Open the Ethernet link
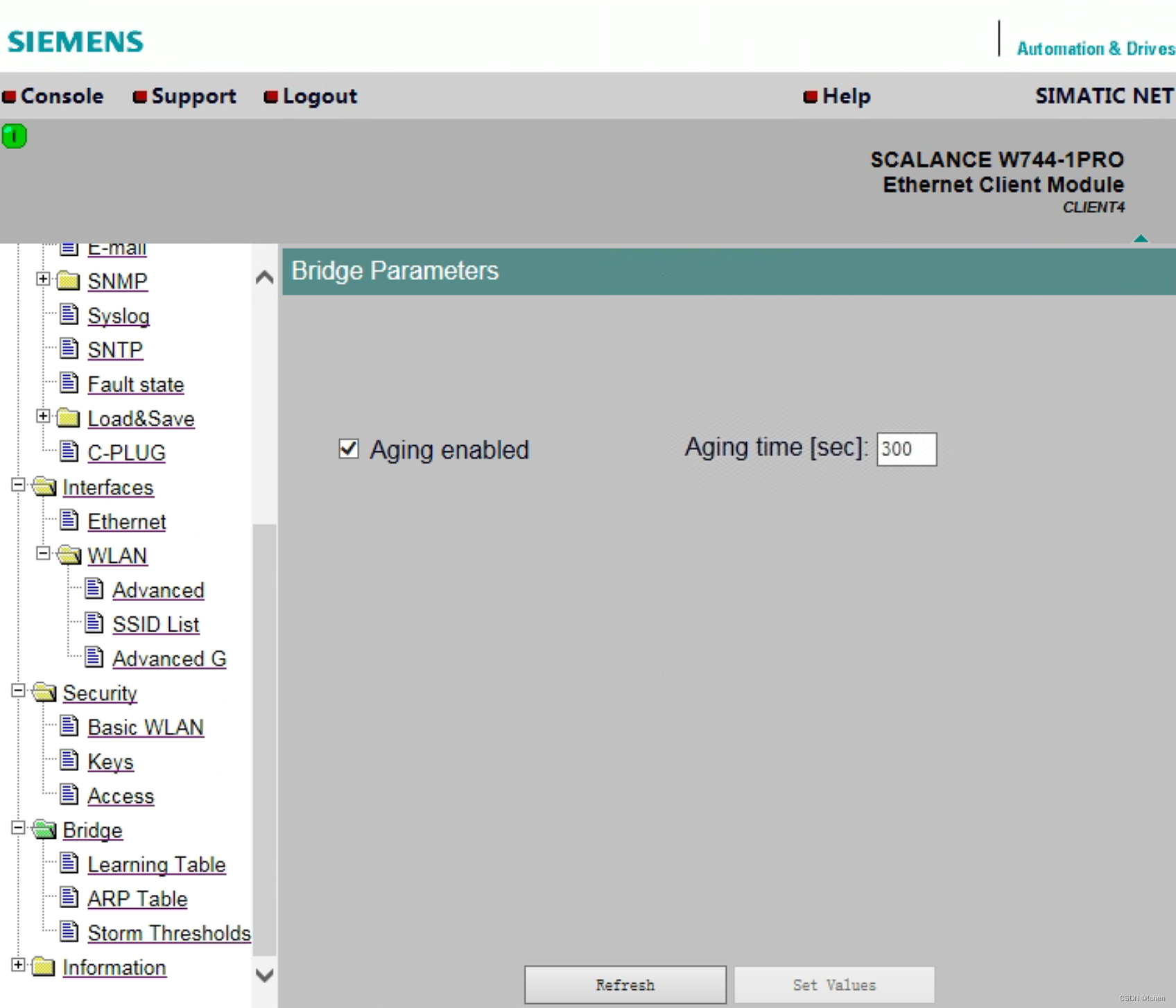This screenshot has width=1176, height=1008. click(127, 521)
